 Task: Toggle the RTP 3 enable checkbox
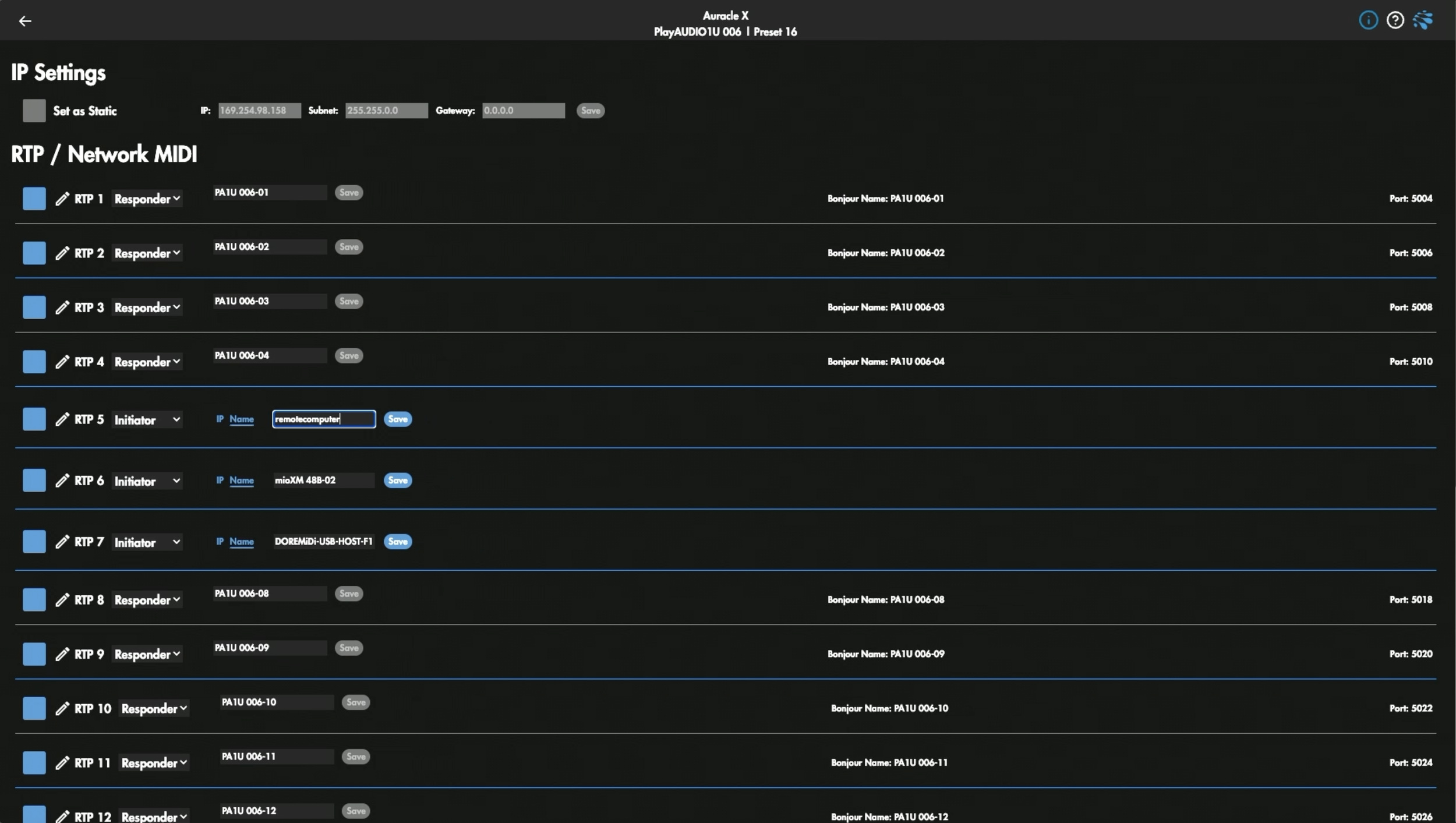[x=34, y=307]
